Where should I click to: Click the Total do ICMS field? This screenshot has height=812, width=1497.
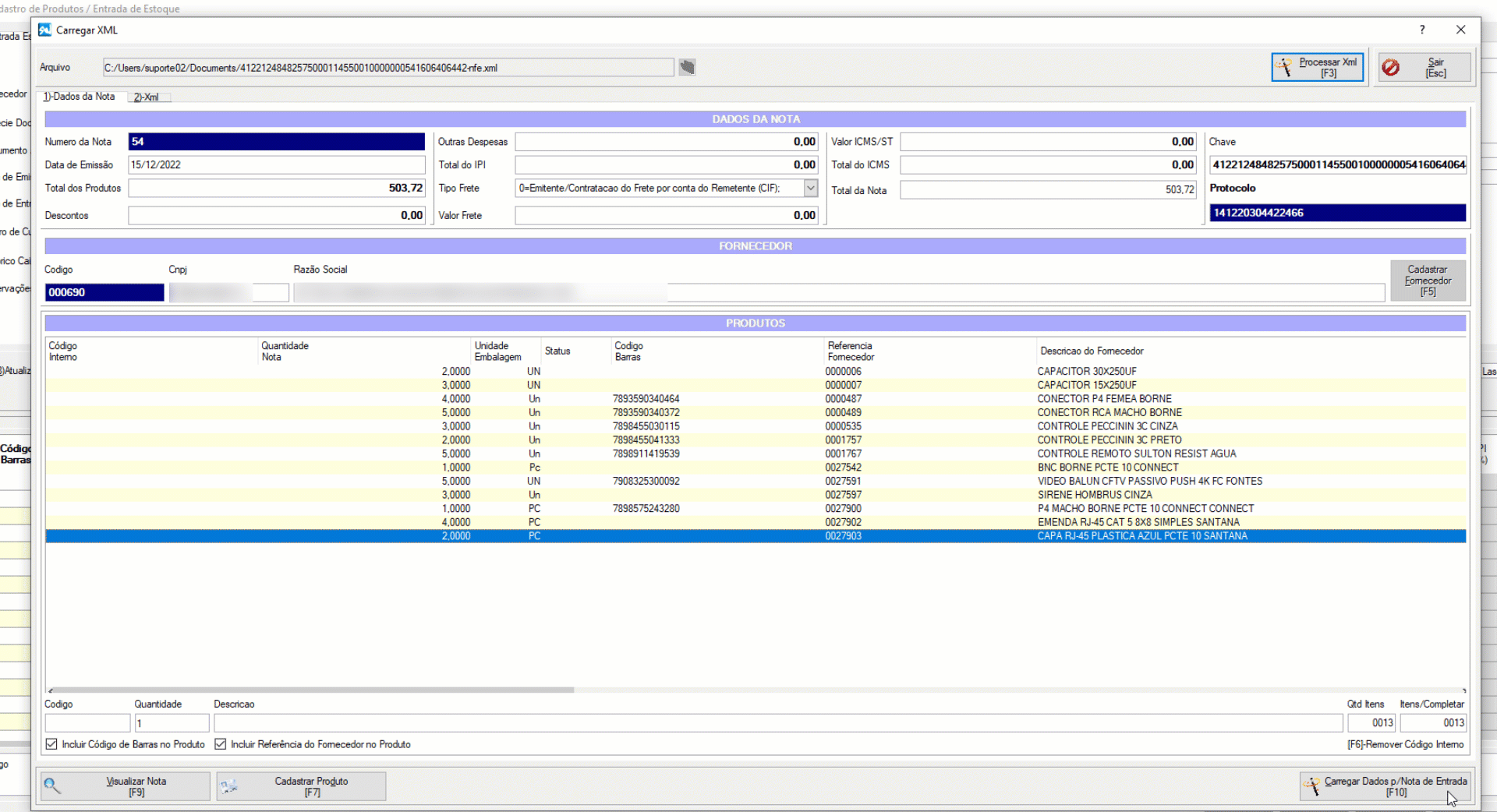tap(1048, 165)
